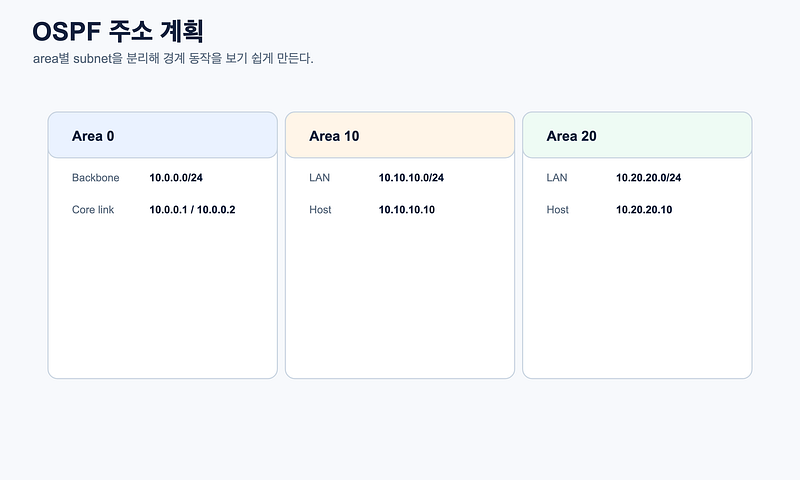Viewport: 800px width, 480px height.
Task: Click the 10.0.0.0/24 backbone subnet value
Action: [x=176, y=178]
